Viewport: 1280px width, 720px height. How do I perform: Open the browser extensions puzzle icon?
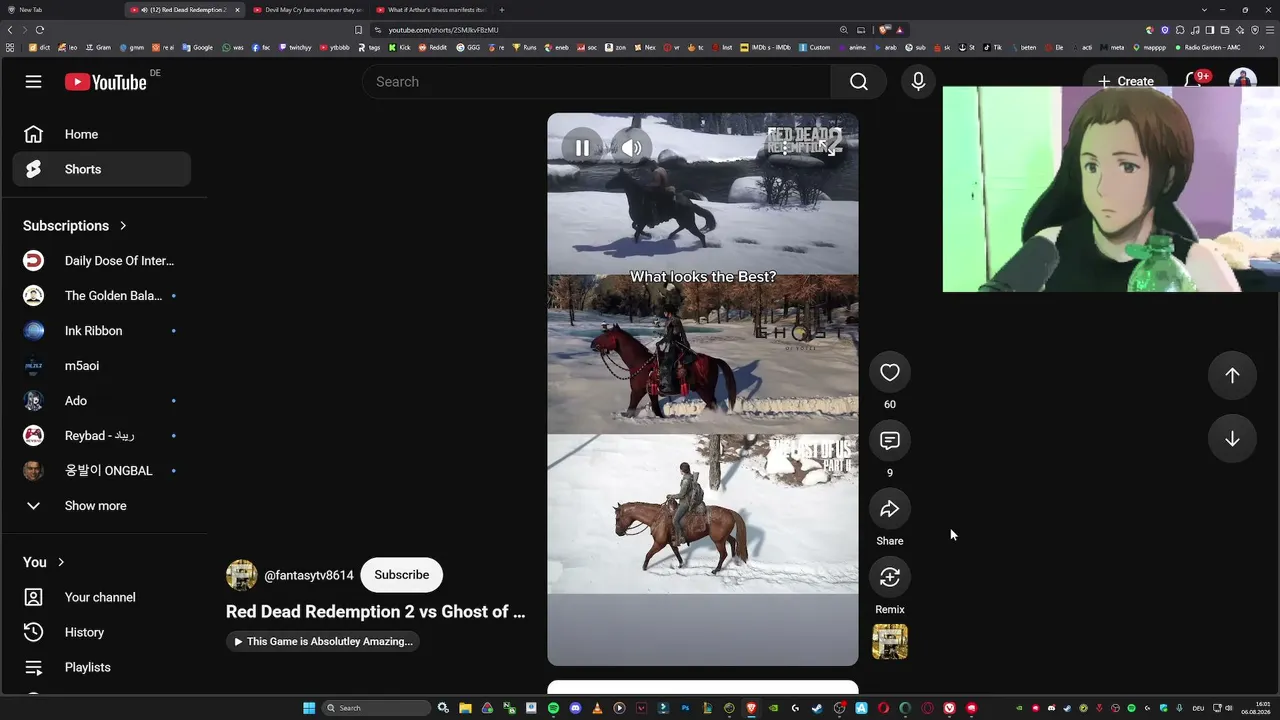[x=1180, y=30]
